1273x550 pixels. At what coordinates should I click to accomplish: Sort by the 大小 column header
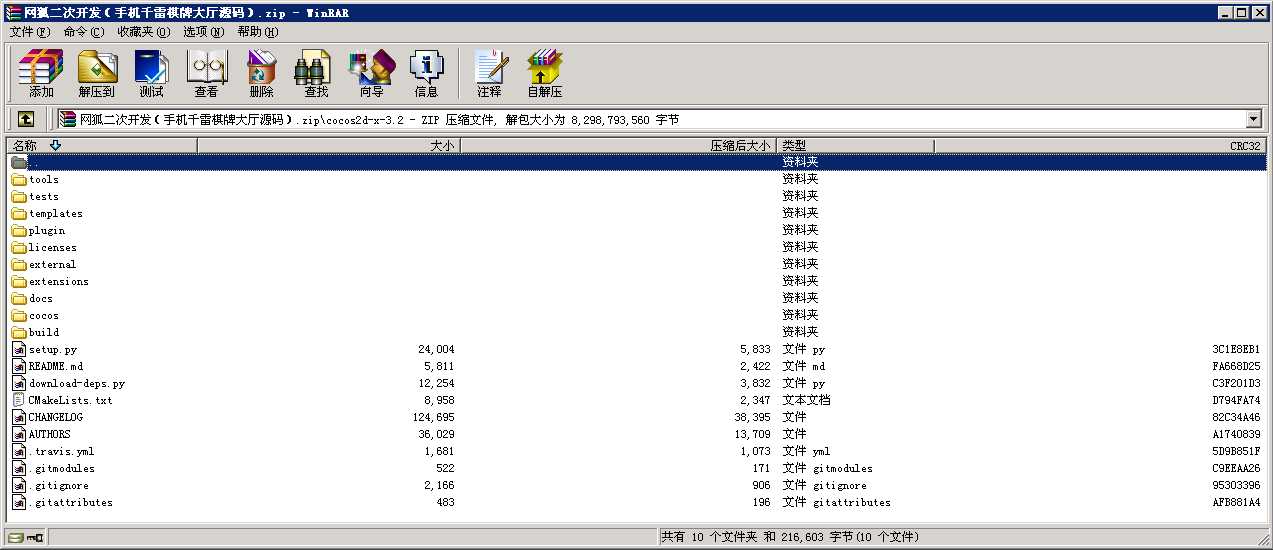328,146
